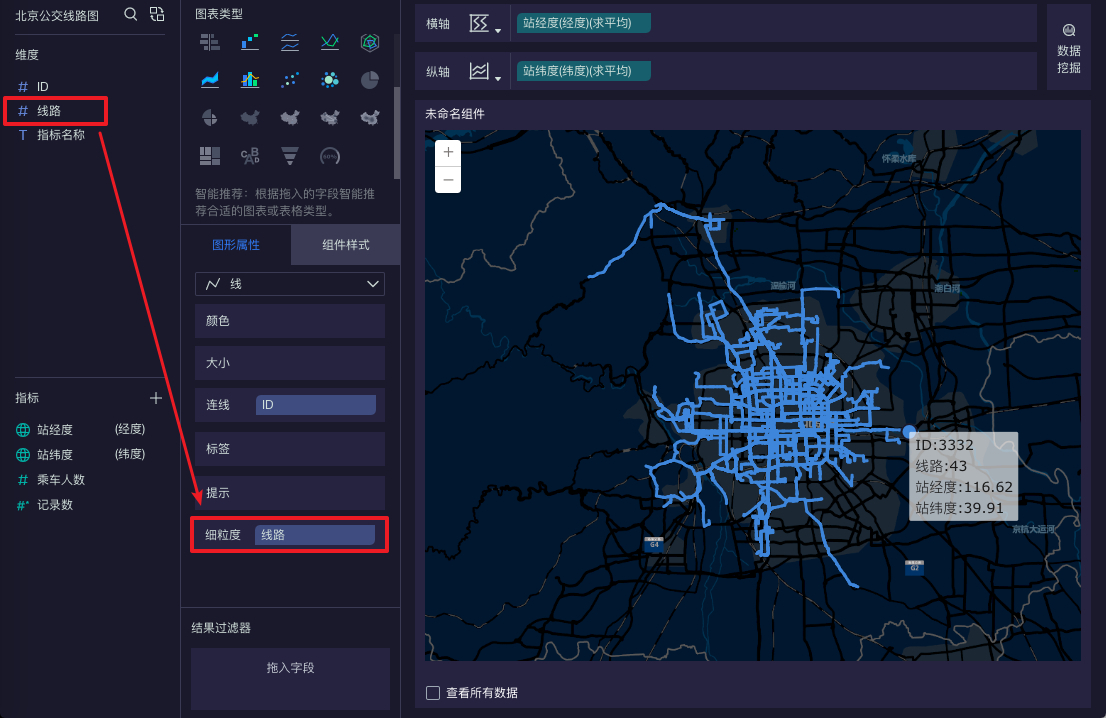
Task: Click the highlighted data point on the map
Action: [909, 431]
